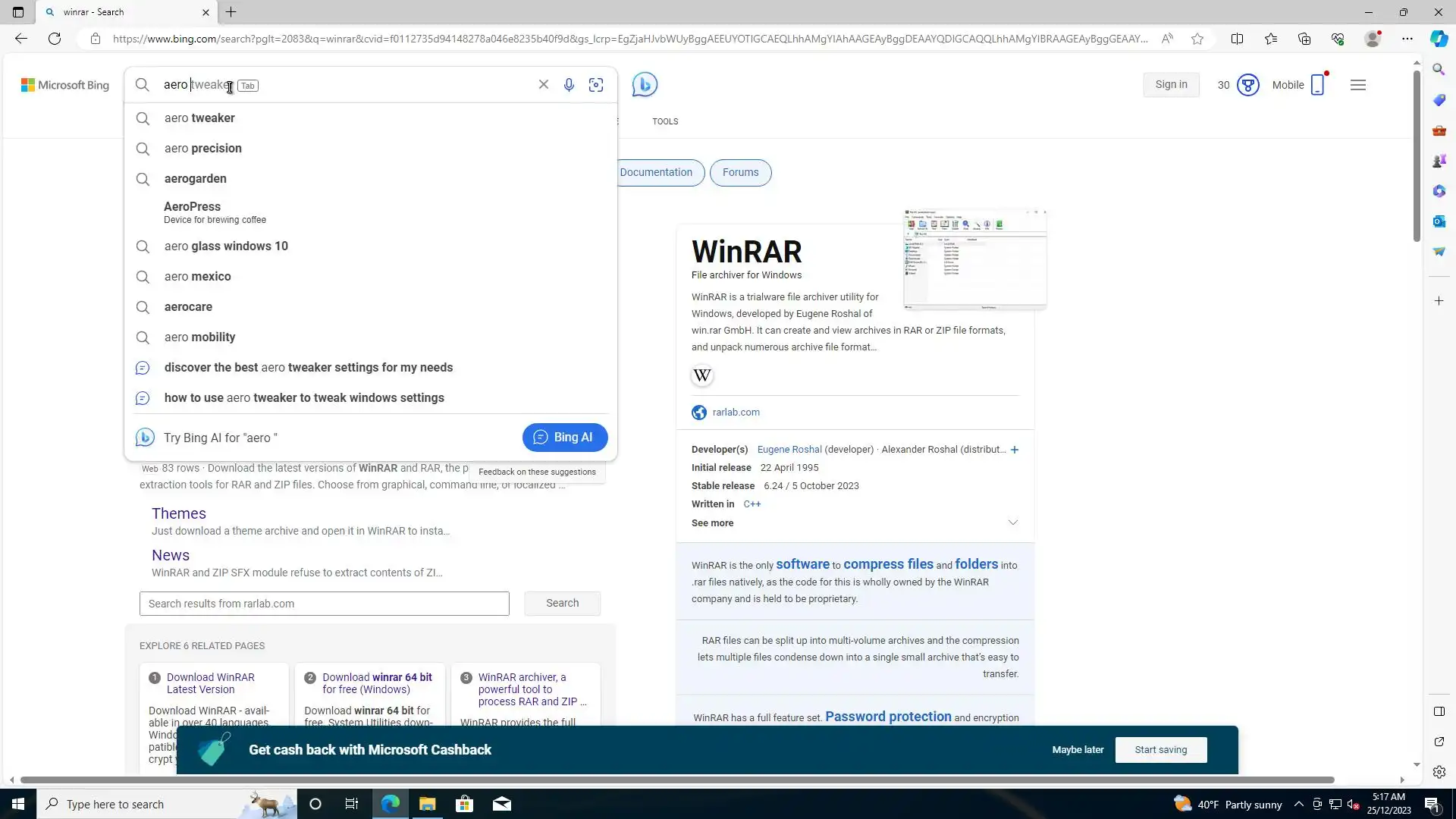Select the Forums filter tab
Screen dimensions: 1456x819
740,173
